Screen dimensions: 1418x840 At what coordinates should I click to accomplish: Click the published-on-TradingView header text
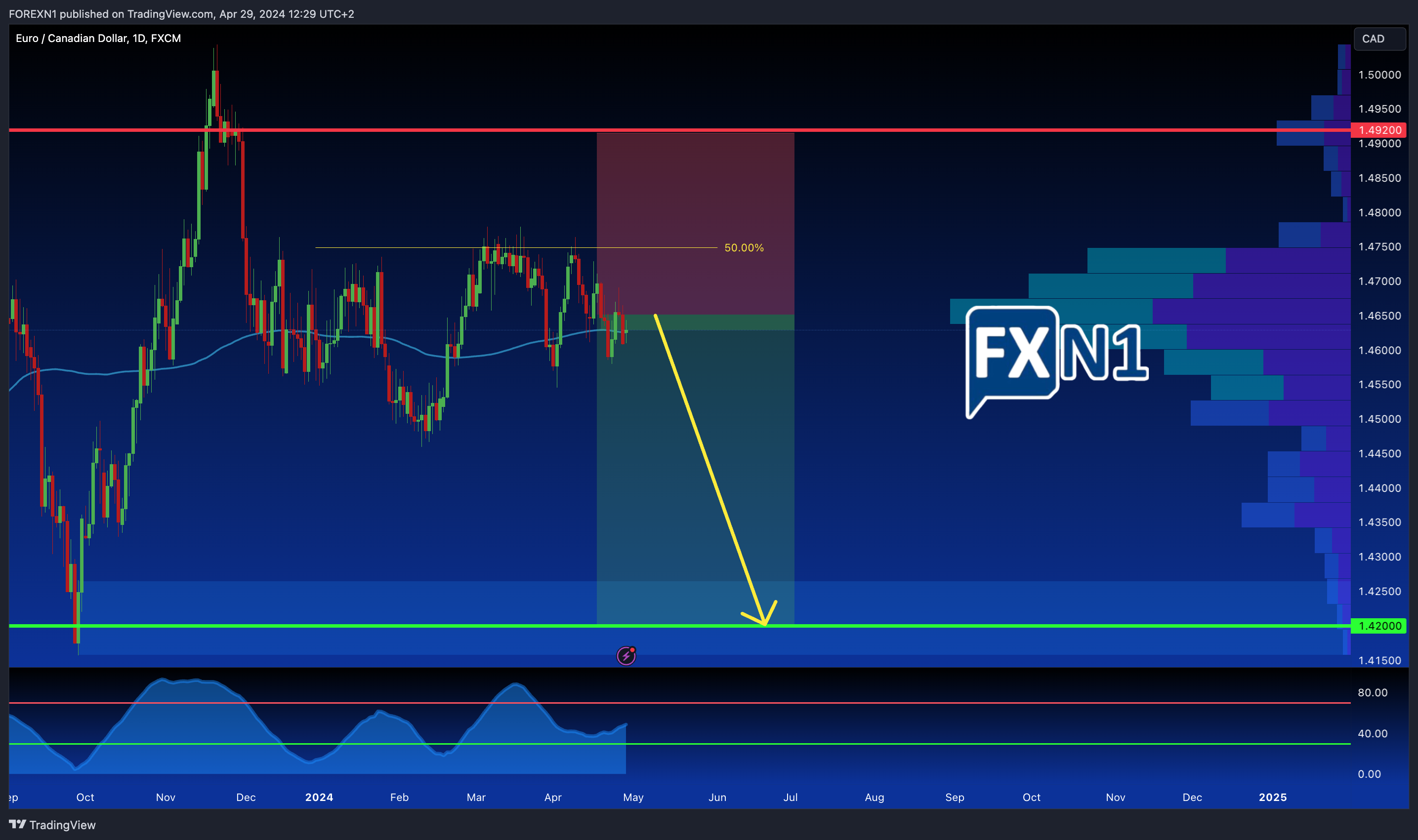click(x=181, y=14)
